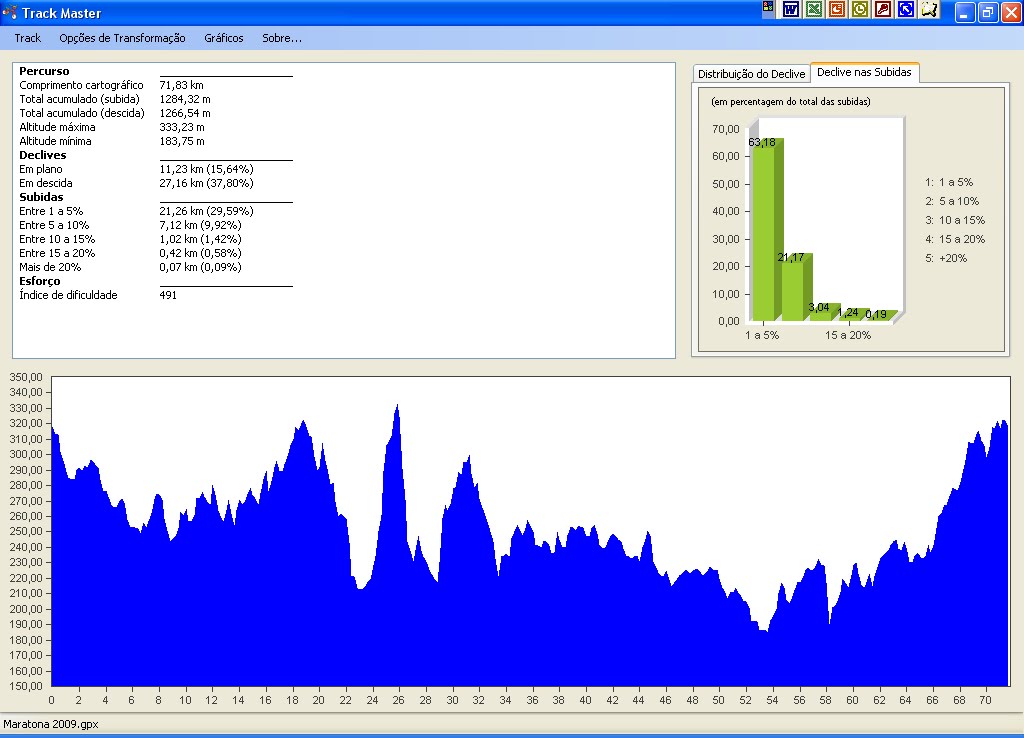
Task: Open the Opções de Transformação menu
Action: [122, 38]
